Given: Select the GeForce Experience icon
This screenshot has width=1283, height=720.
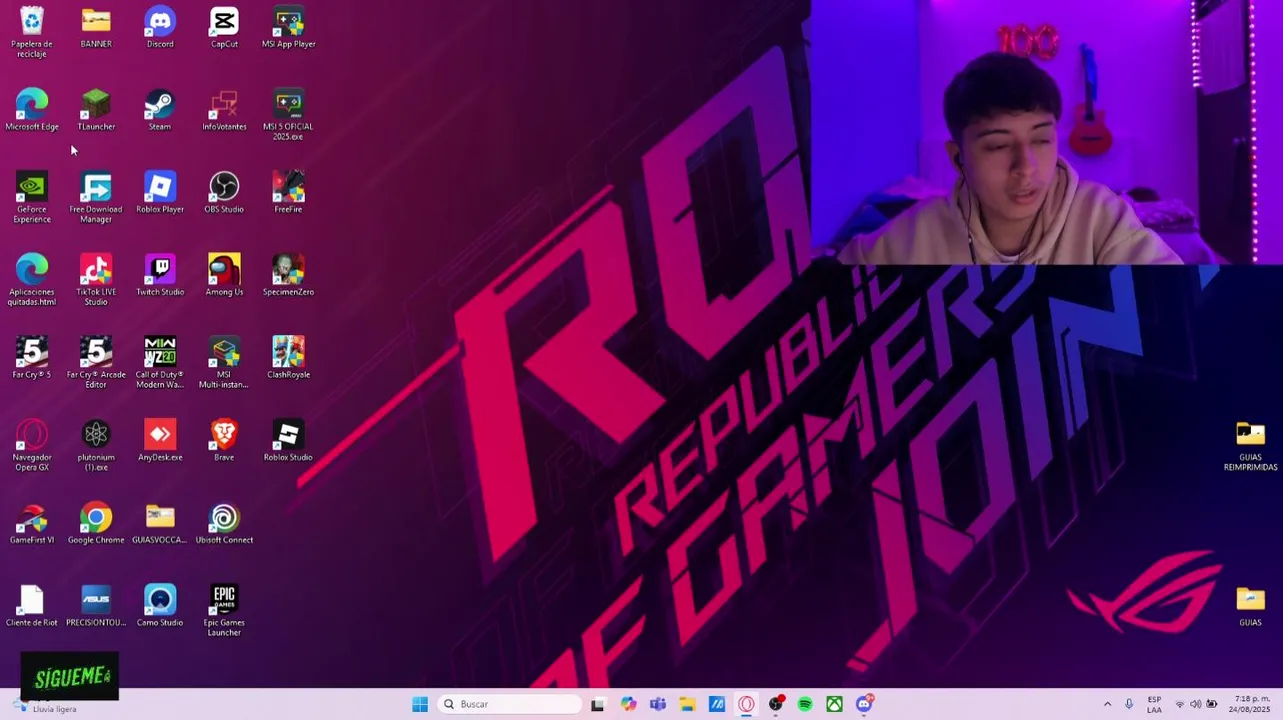Looking at the screenshot, I should pos(32,198).
